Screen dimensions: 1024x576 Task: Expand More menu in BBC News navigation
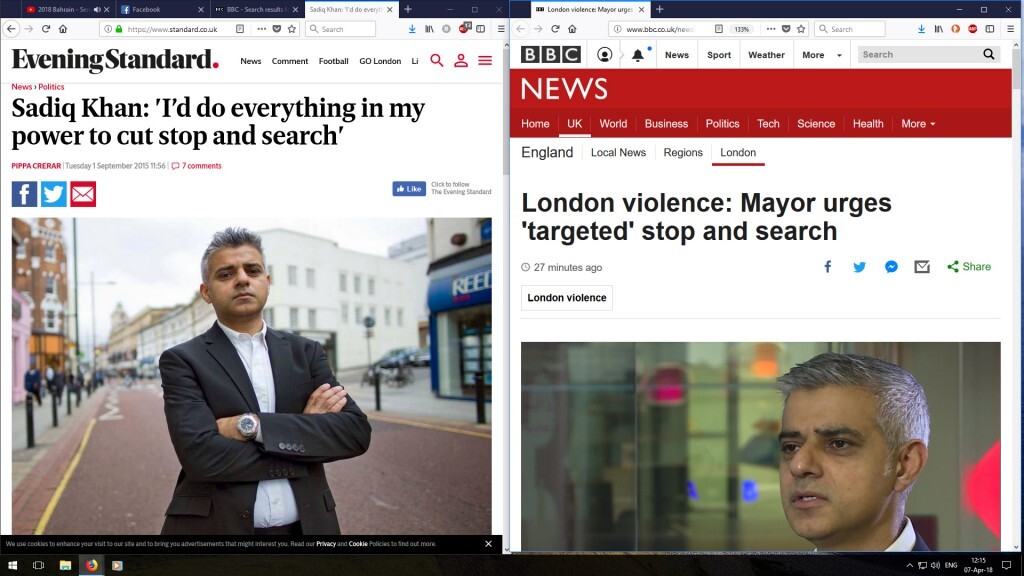coord(918,124)
